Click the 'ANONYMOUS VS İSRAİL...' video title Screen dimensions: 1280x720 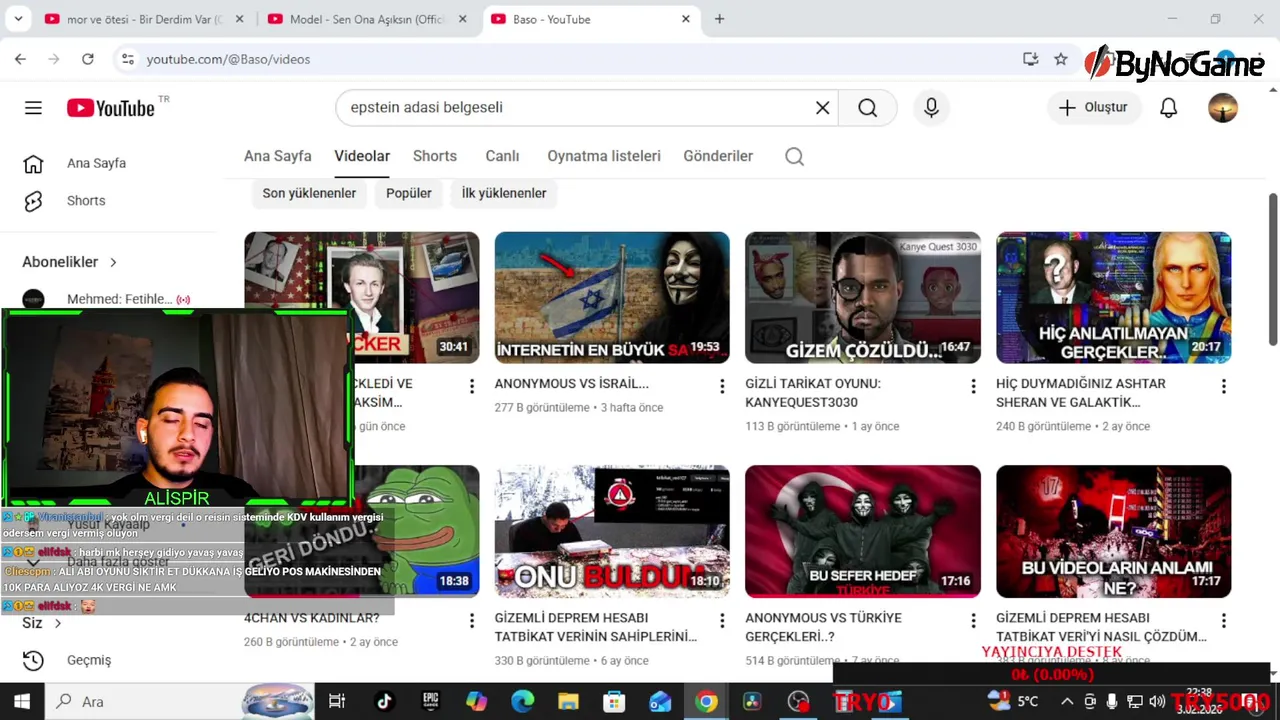tap(571, 384)
